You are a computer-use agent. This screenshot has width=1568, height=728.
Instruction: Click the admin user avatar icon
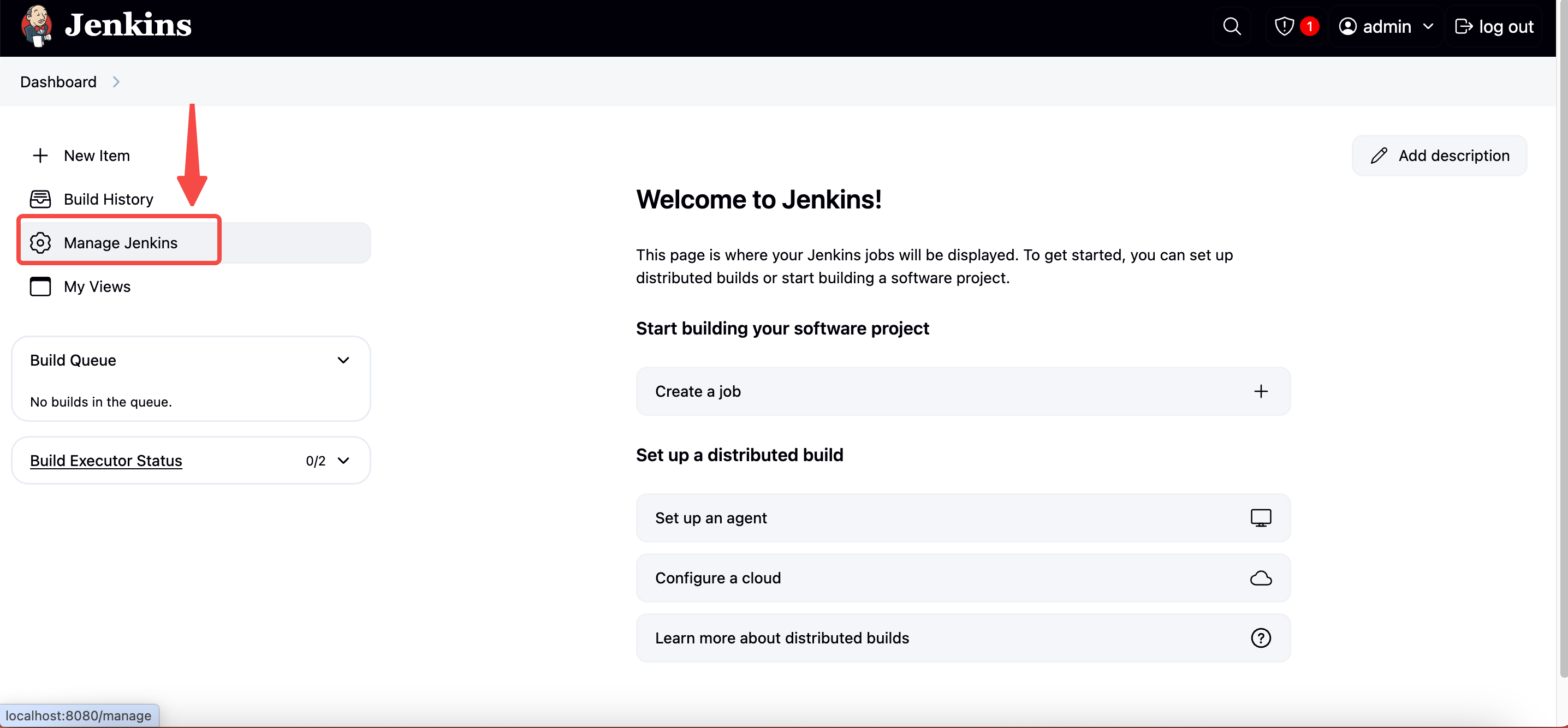point(1347,26)
